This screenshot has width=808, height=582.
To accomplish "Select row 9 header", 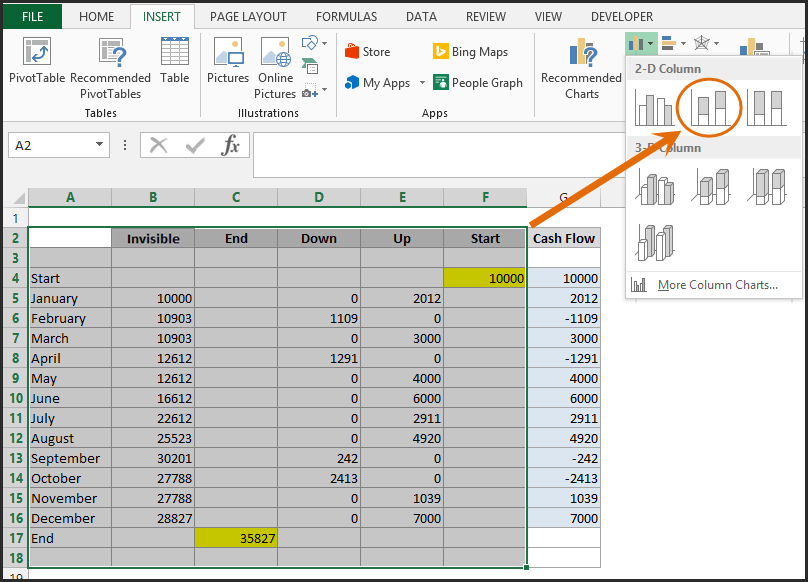I will [15, 378].
